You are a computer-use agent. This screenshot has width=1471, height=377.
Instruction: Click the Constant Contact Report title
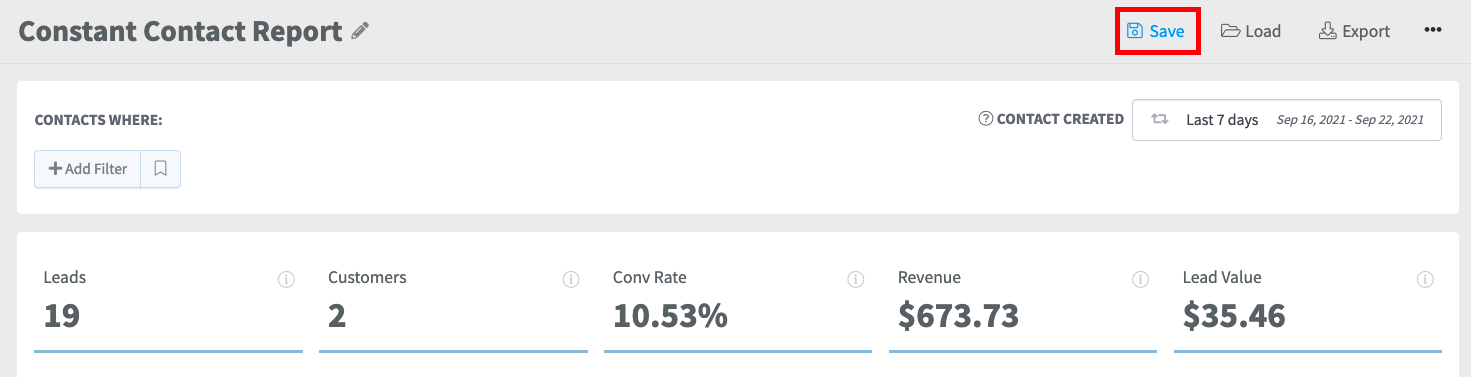[x=181, y=31]
